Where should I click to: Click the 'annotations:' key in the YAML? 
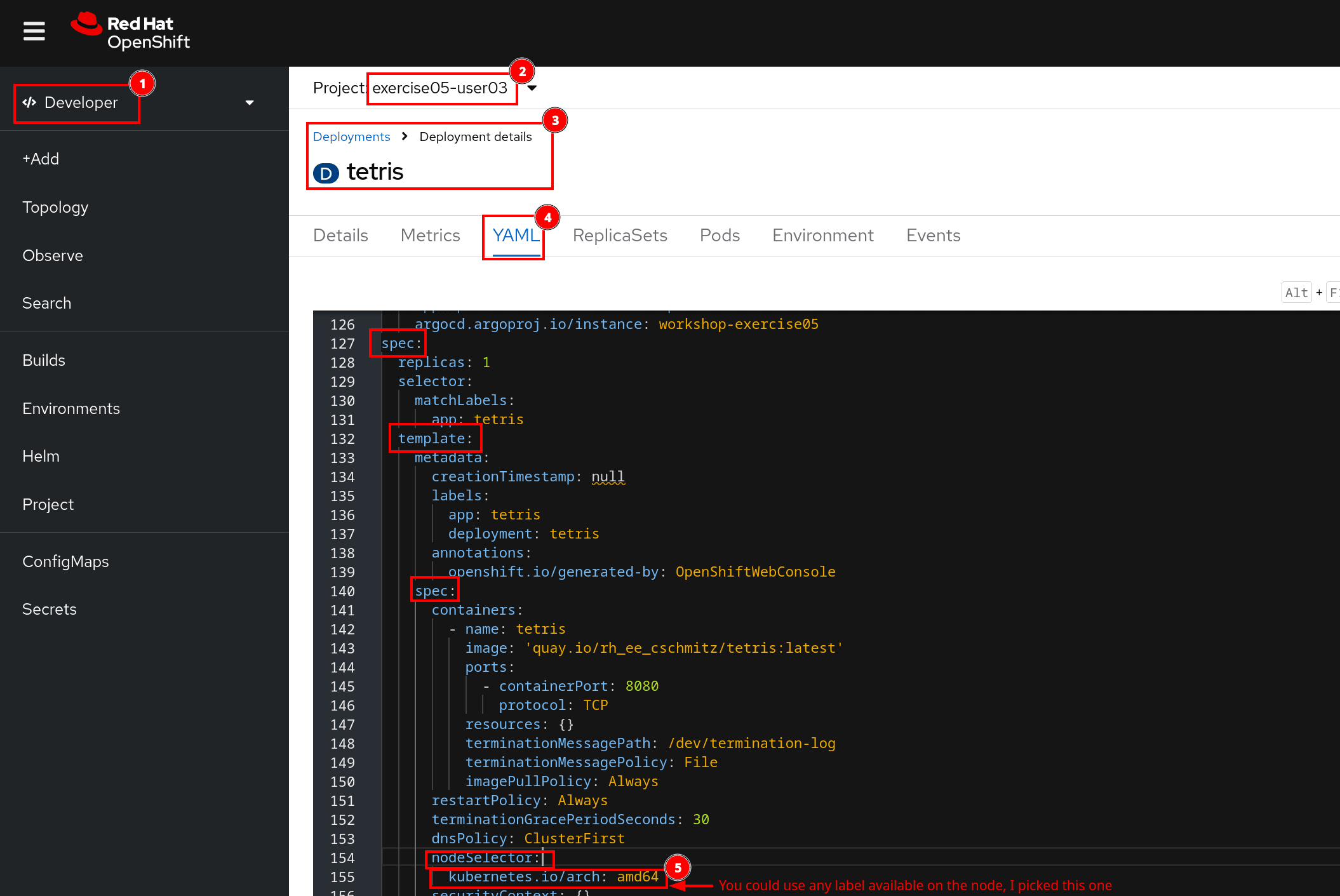tap(481, 552)
